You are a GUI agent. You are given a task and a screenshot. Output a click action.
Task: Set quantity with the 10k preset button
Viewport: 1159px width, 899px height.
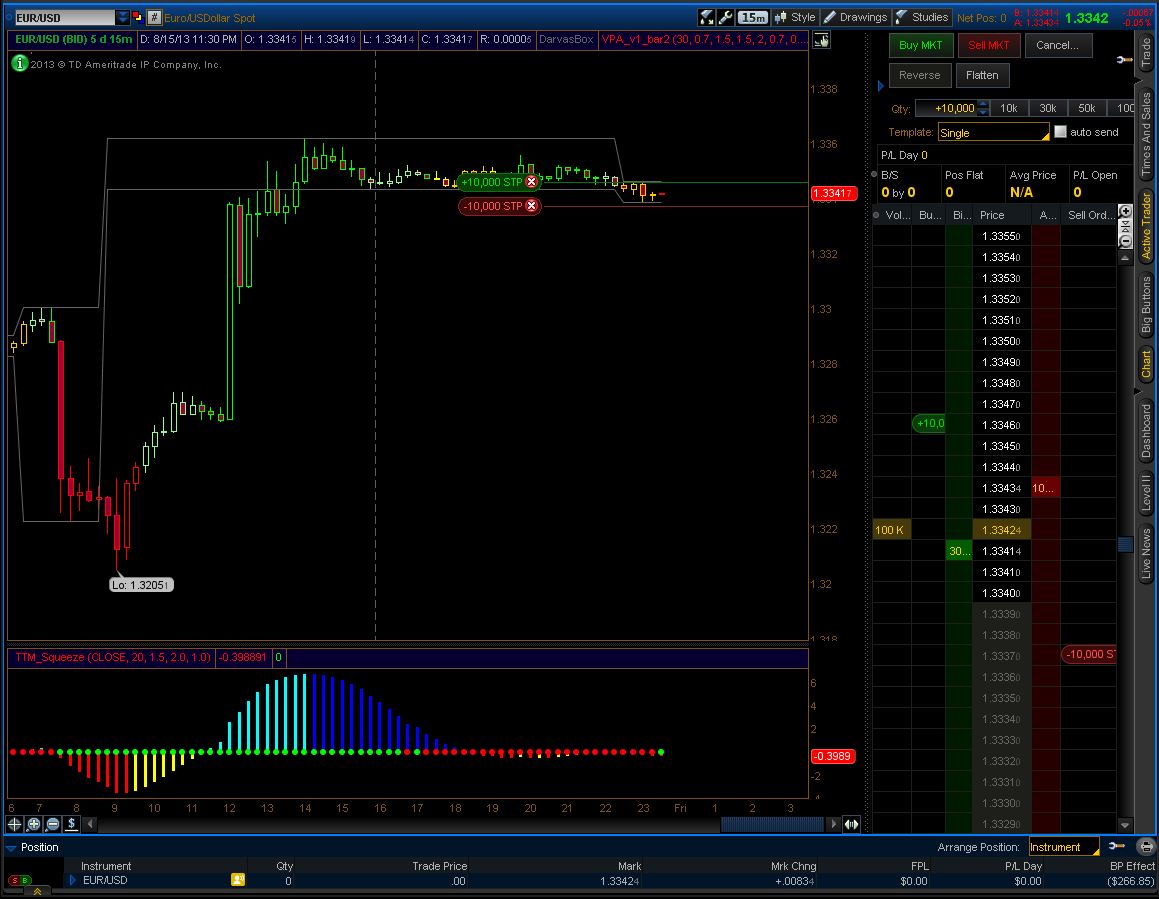tap(1009, 109)
